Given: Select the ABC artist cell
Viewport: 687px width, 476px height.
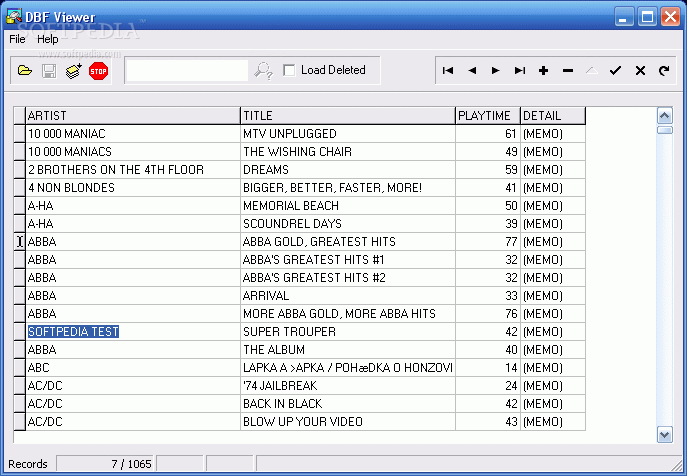Looking at the screenshot, I should click(133, 367).
